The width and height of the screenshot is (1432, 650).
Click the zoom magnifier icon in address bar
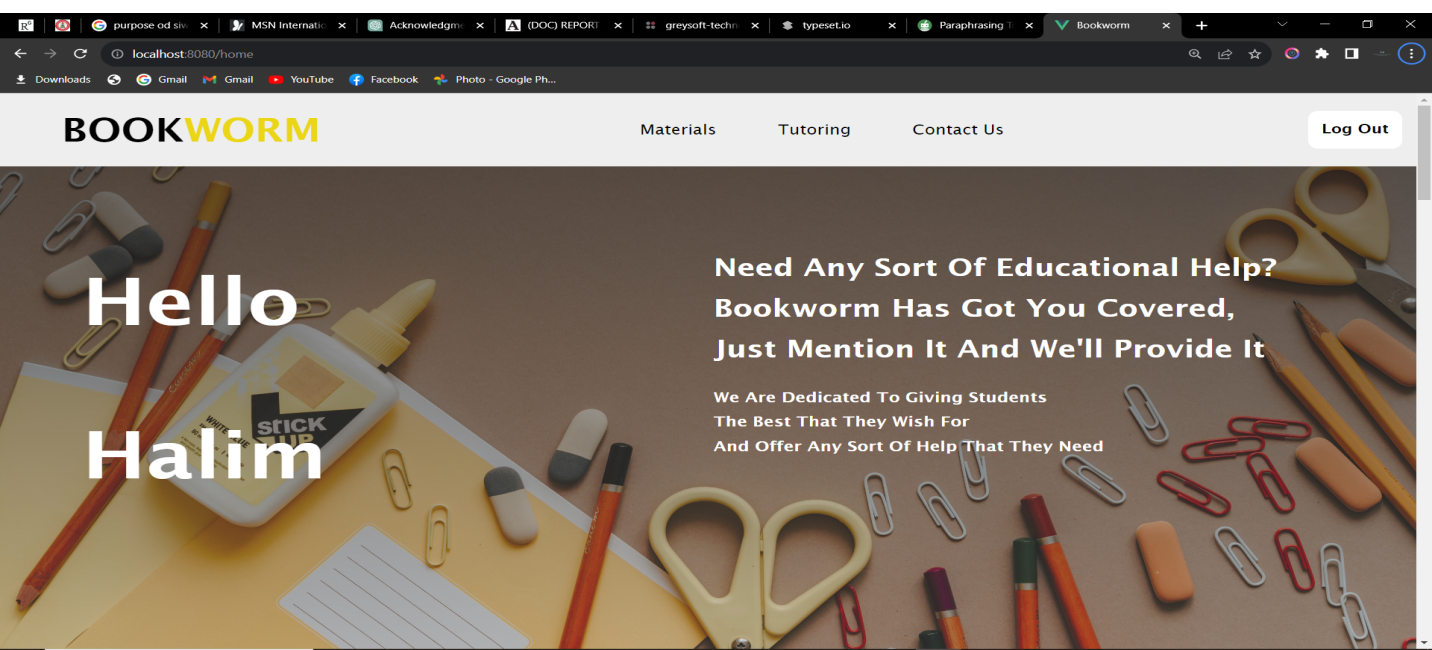[1194, 54]
